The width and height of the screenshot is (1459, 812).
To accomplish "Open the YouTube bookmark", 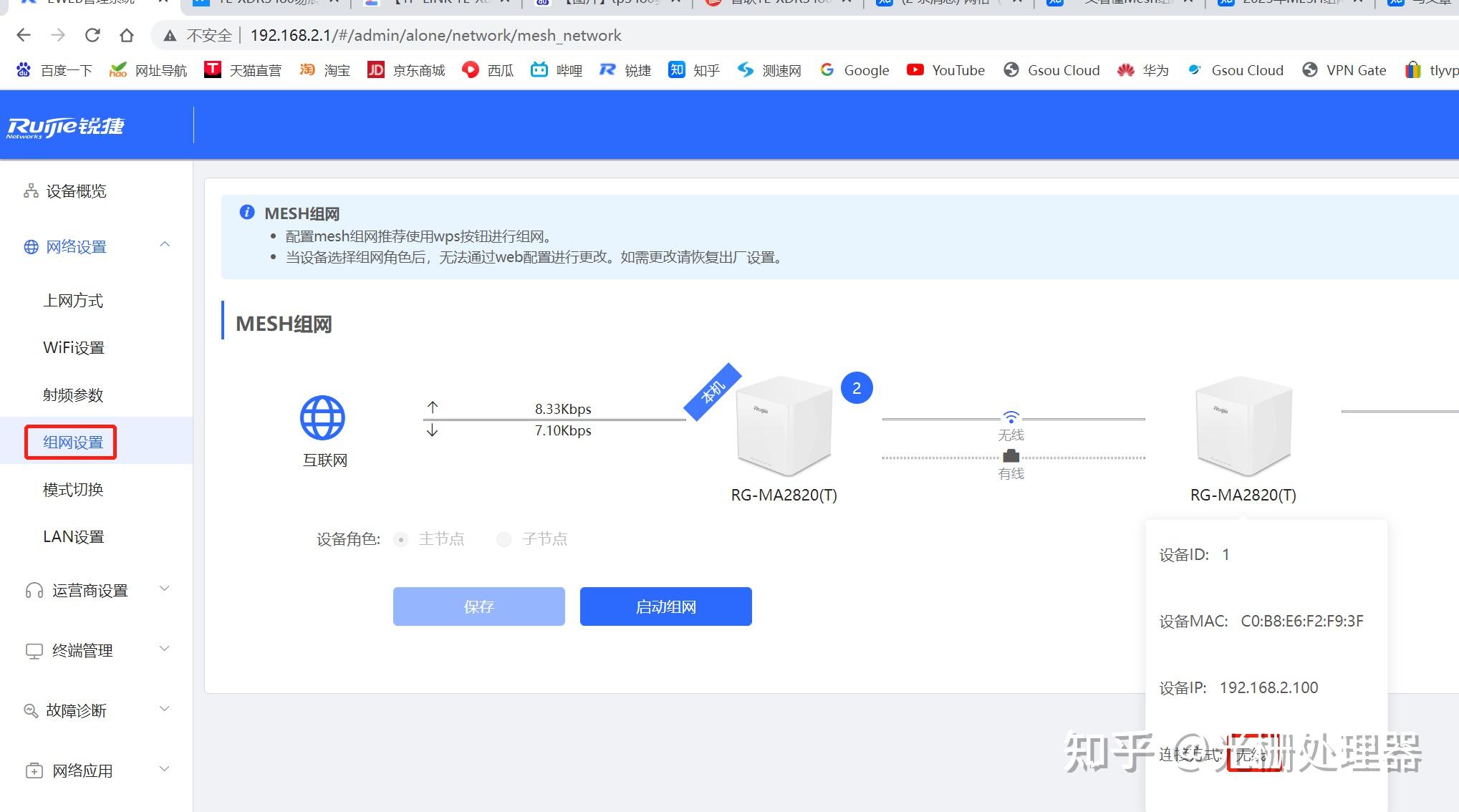I will [x=946, y=70].
